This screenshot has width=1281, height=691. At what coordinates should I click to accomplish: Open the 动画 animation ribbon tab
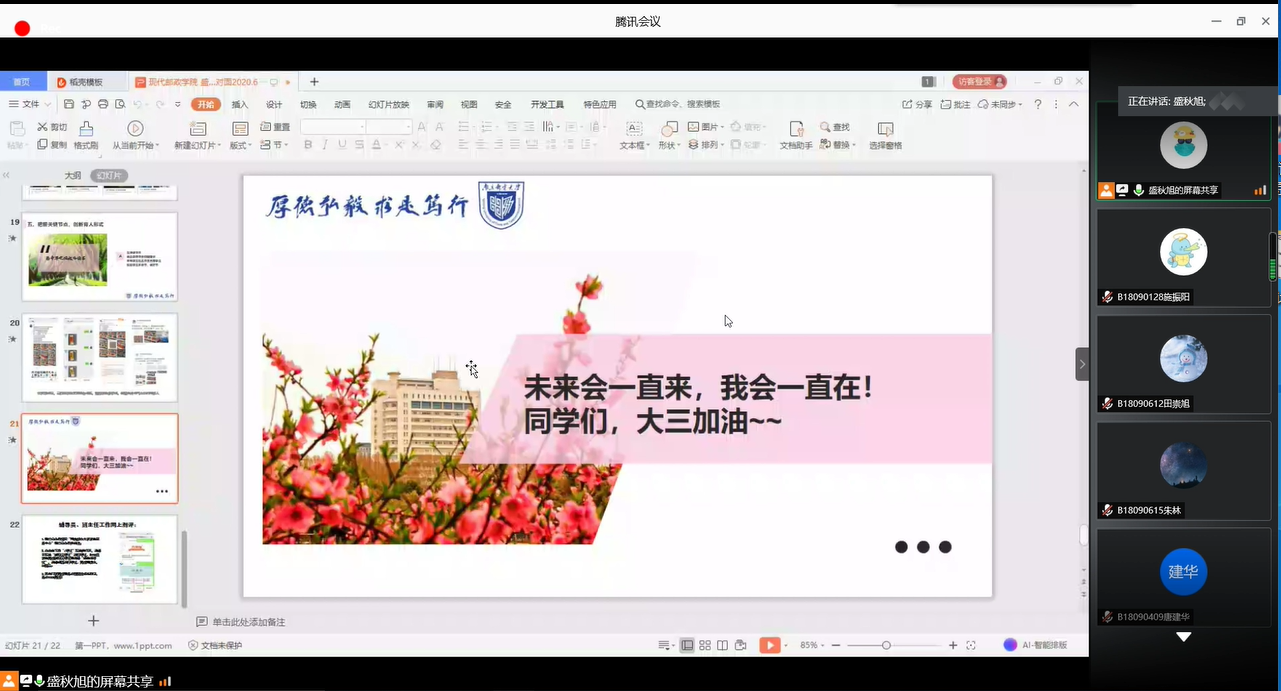[x=342, y=104]
